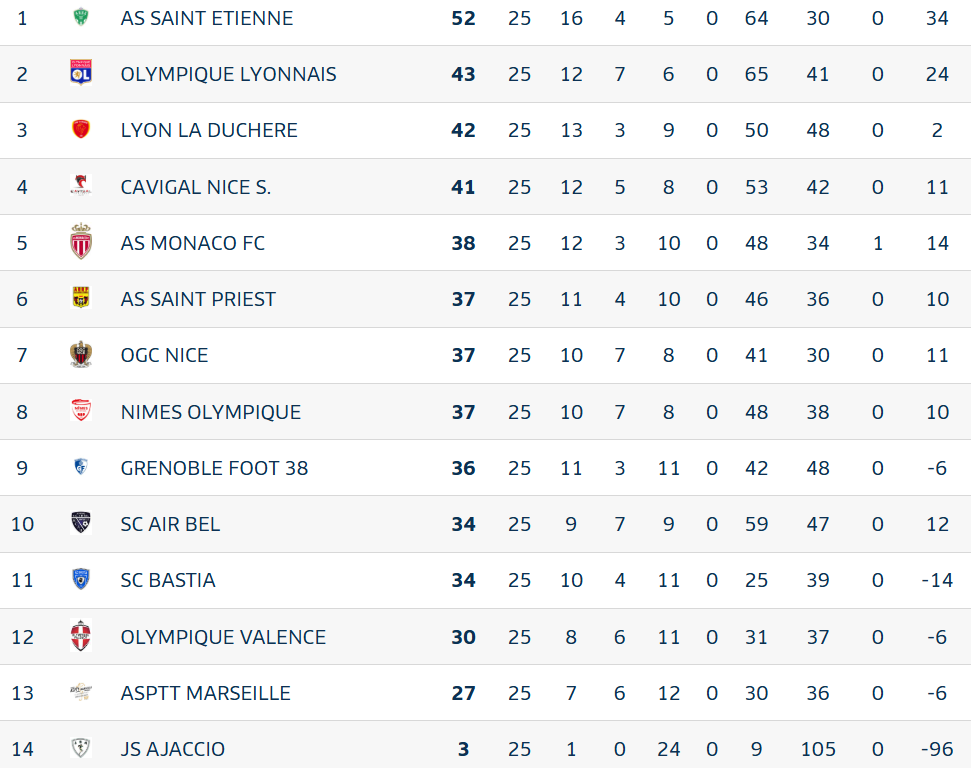Click the Olympique Lyonnais team logo
Image resolution: width=972 pixels, height=768 pixels.
click(81, 73)
